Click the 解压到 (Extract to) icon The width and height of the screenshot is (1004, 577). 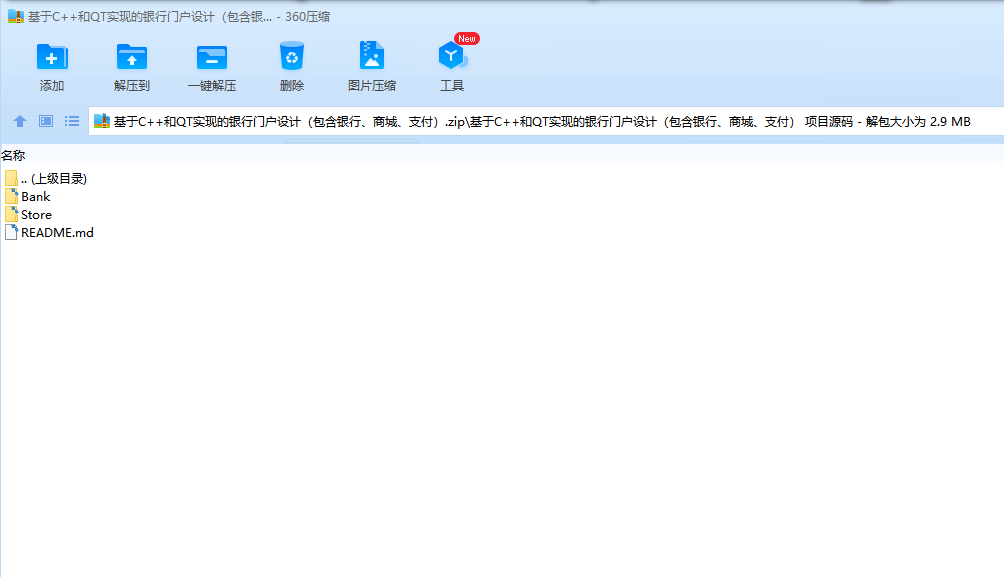pos(132,56)
